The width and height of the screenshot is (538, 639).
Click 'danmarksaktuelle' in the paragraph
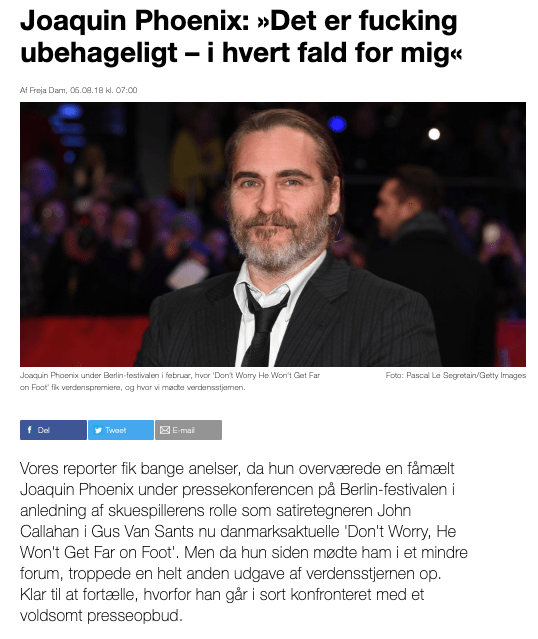pos(281,531)
